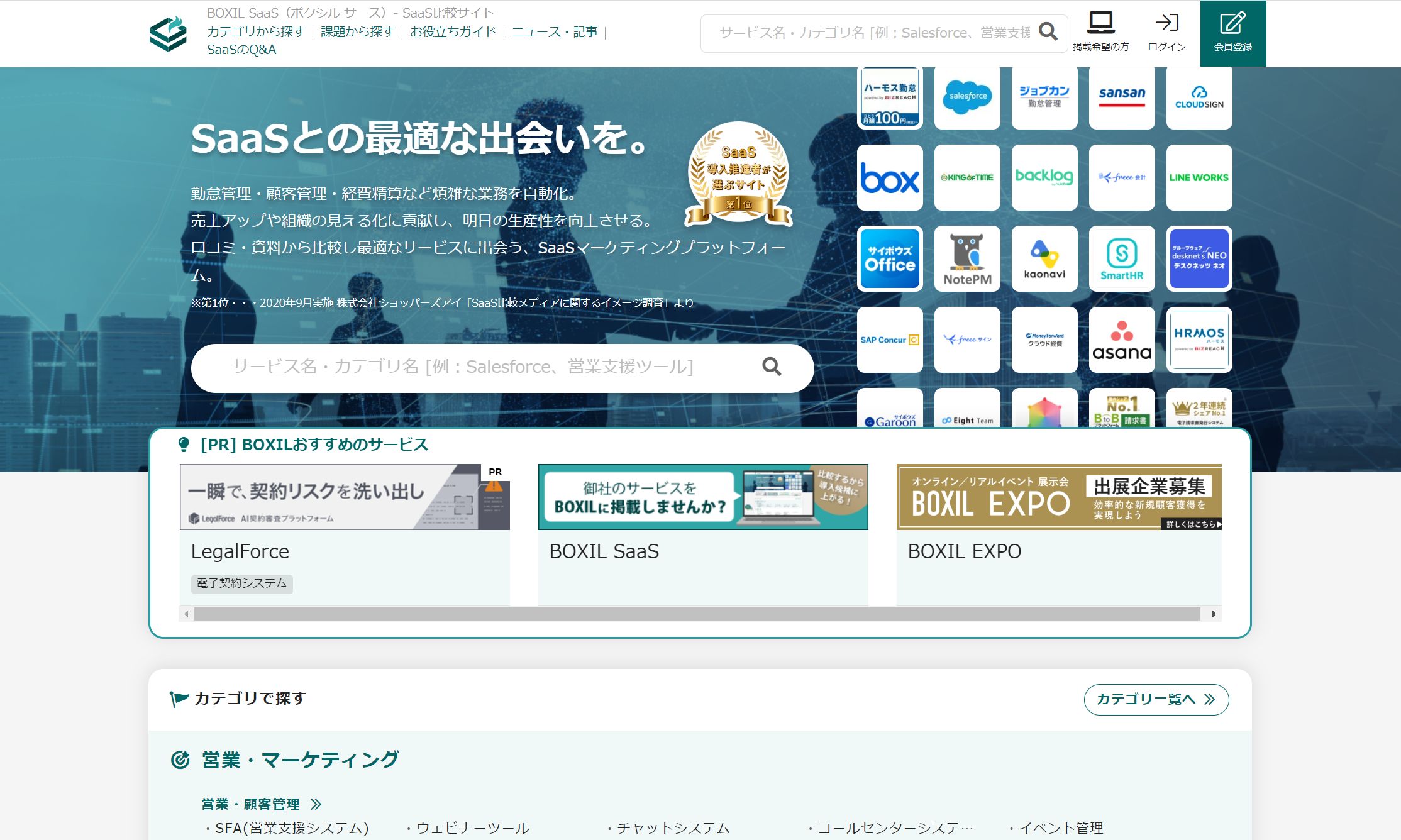This screenshot has width=1401, height=840.
Task: Open the NotePM owl tile
Action: point(967,258)
